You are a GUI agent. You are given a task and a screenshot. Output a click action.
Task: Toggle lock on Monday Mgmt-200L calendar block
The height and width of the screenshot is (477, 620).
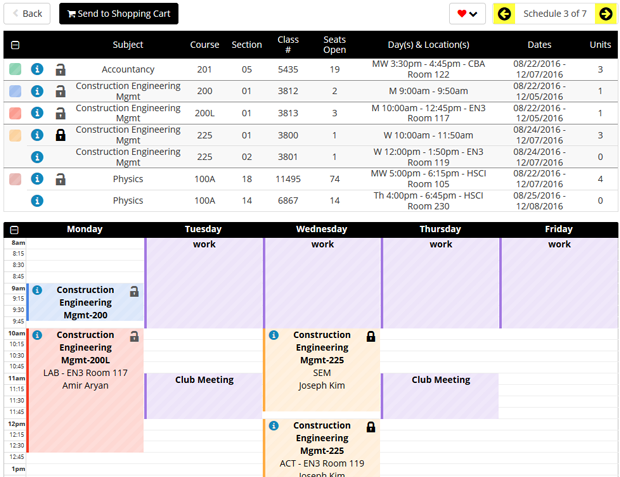click(134, 336)
